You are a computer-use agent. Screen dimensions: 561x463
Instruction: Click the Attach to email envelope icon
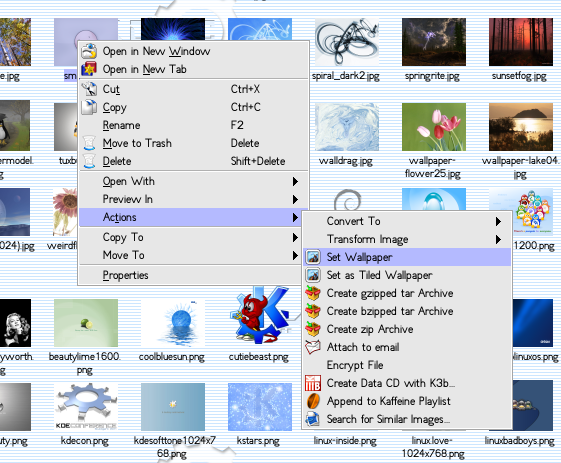[313, 347]
